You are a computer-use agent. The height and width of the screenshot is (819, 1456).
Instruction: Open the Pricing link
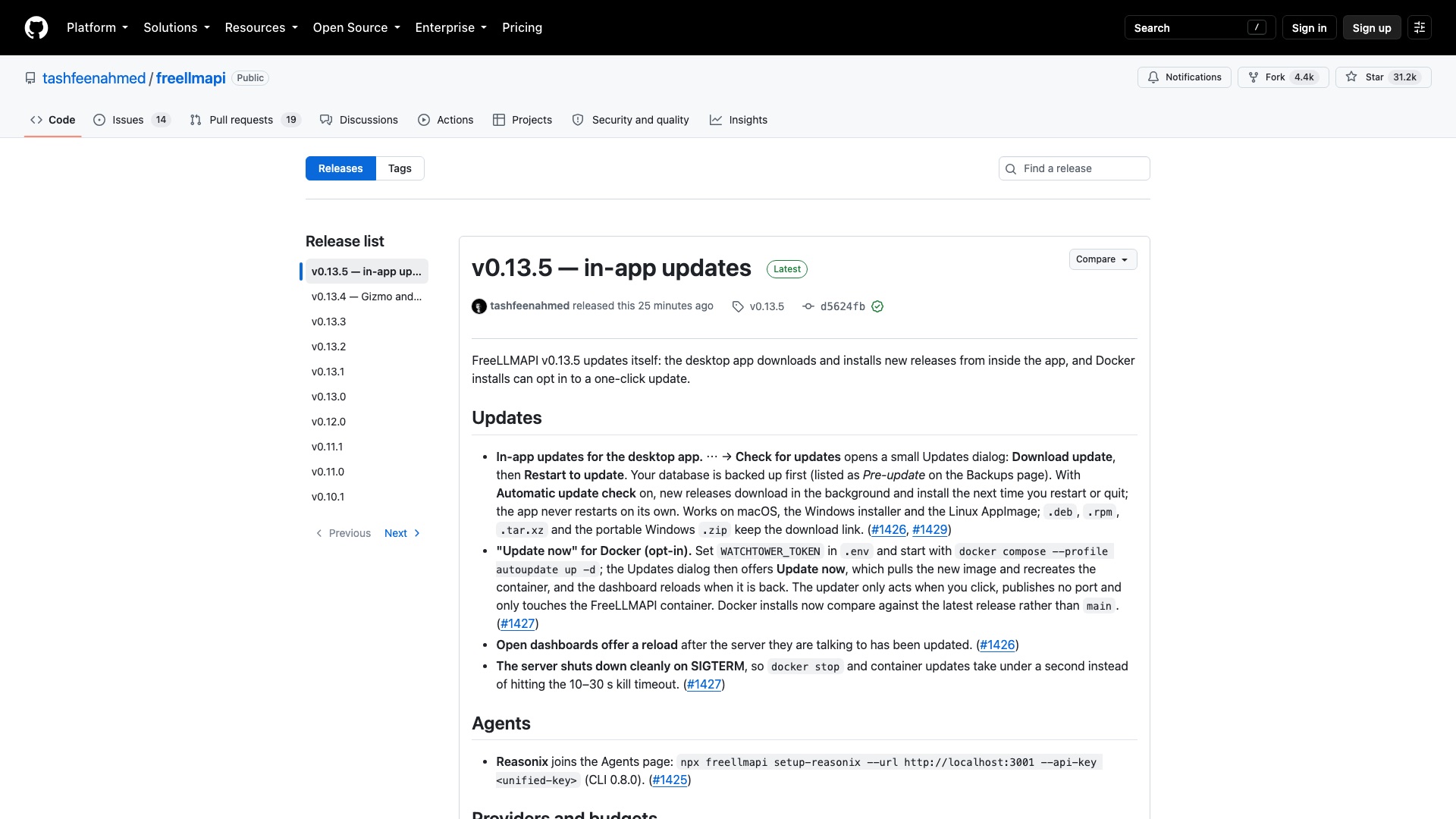click(x=522, y=28)
